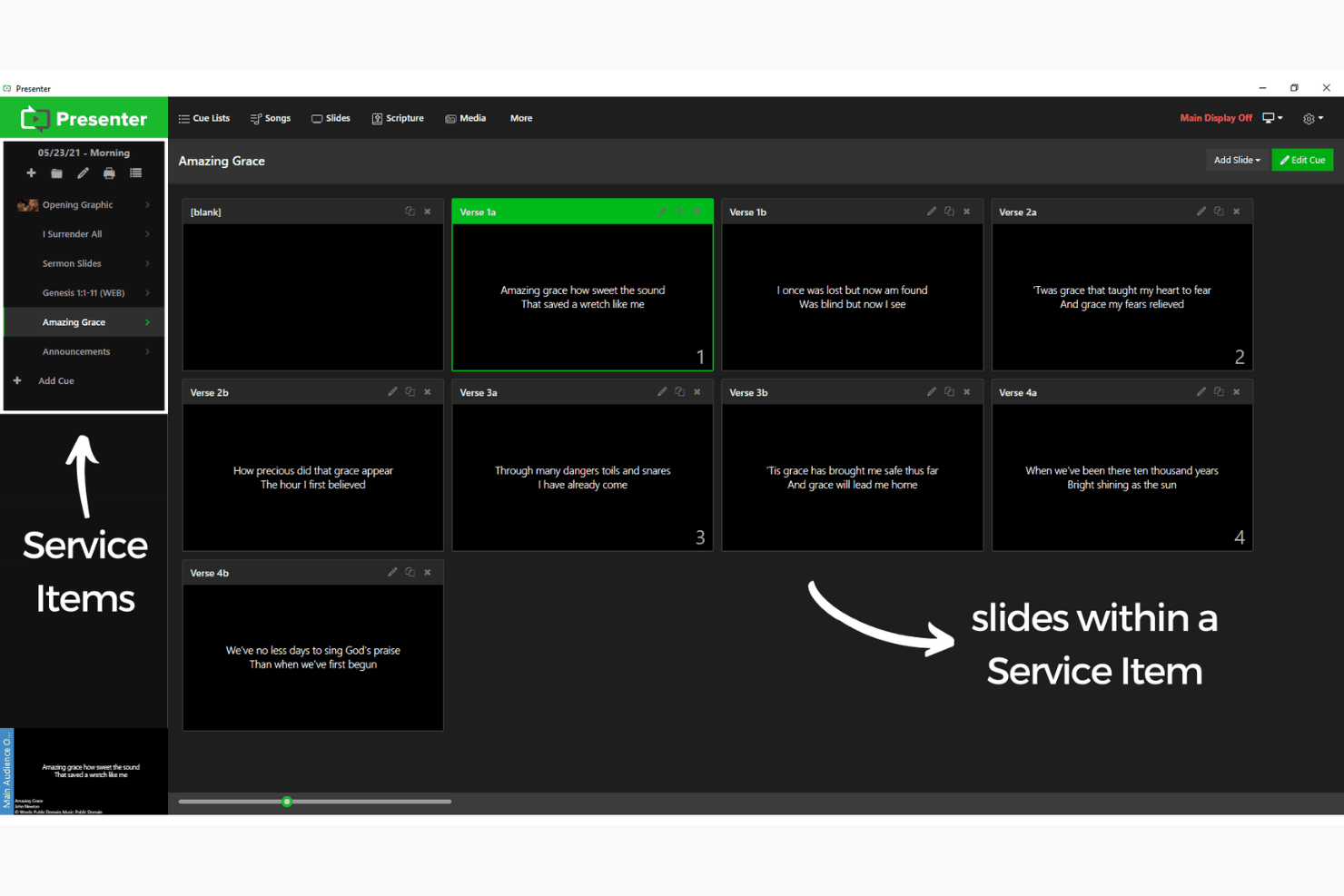Duplicate the Verse 3b slide

coord(949,392)
